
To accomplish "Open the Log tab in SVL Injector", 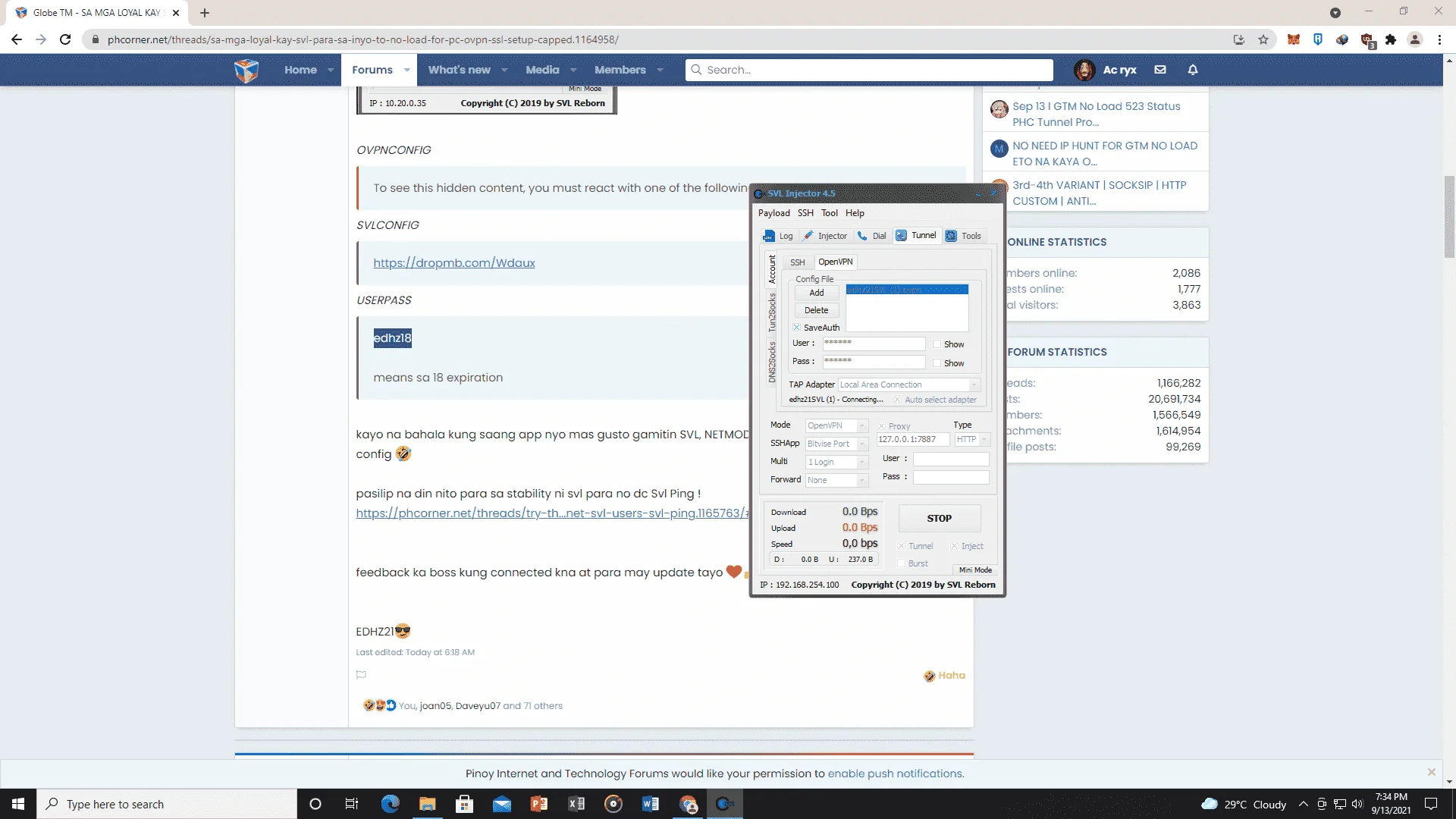I will pos(778,236).
